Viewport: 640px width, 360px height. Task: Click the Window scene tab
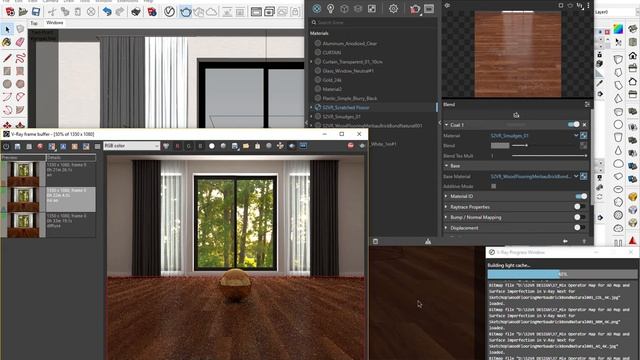tap(55, 23)
